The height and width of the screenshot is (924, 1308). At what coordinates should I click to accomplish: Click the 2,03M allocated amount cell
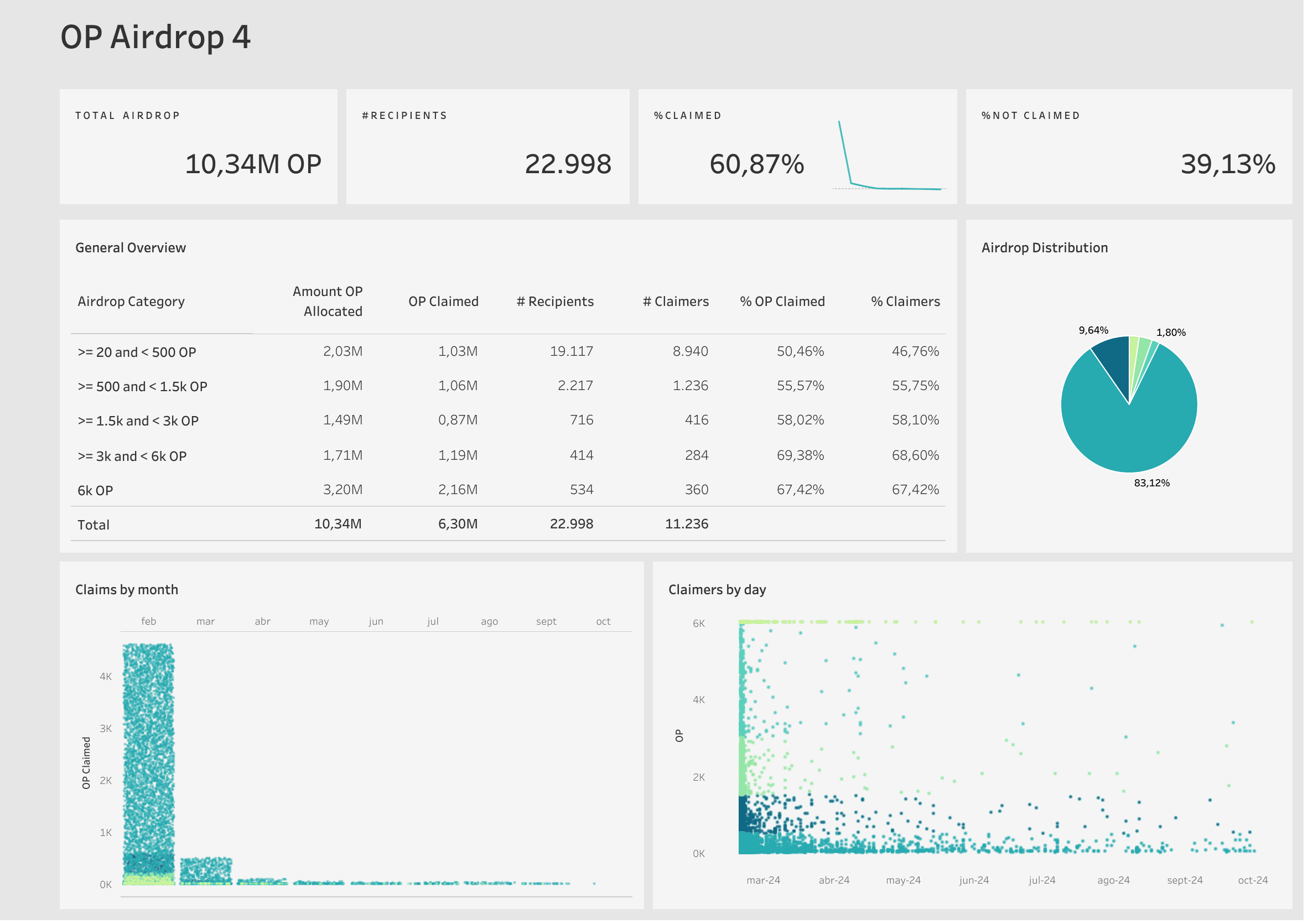(344, 352)
